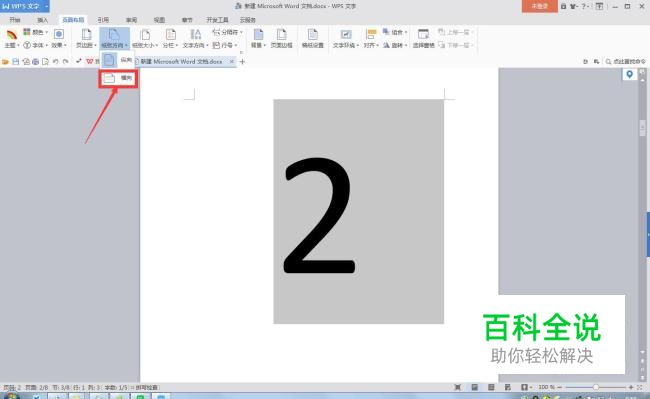Viewport: 650px width, 399px height.
Task: Click the location pin icon beside the scrollbar
Action: [629, 75]
